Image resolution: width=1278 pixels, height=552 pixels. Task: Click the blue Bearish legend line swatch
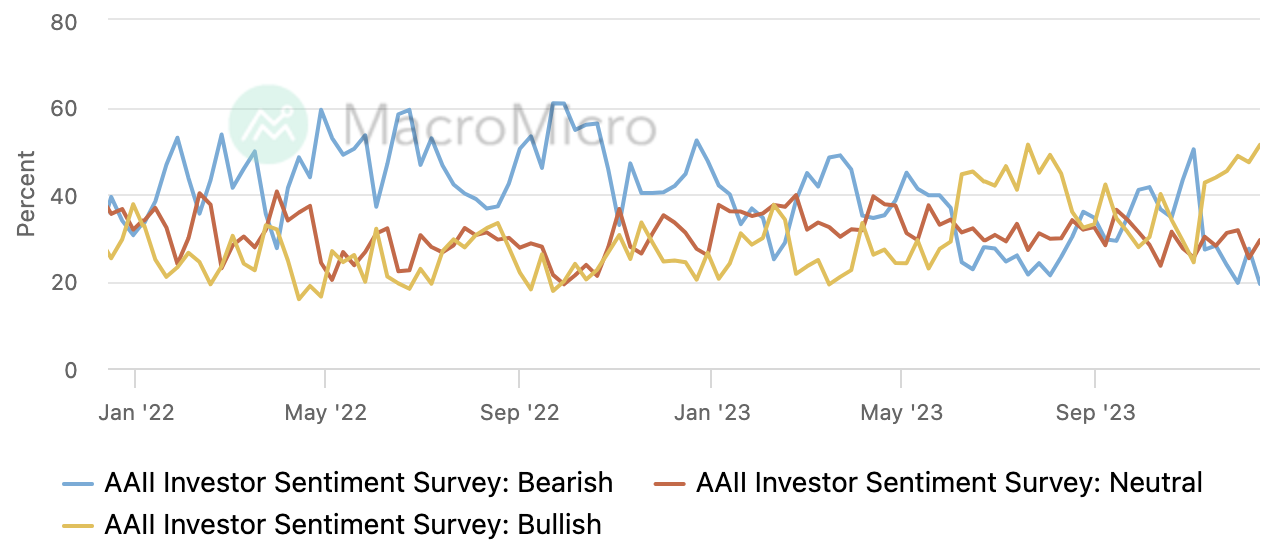78,484
